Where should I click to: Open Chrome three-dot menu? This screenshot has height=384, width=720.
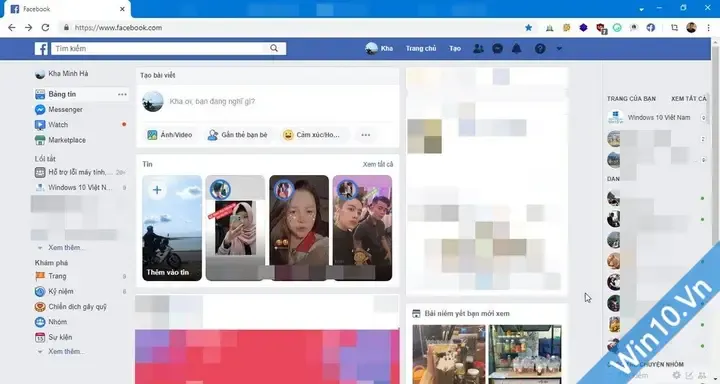tap(709, 28)
